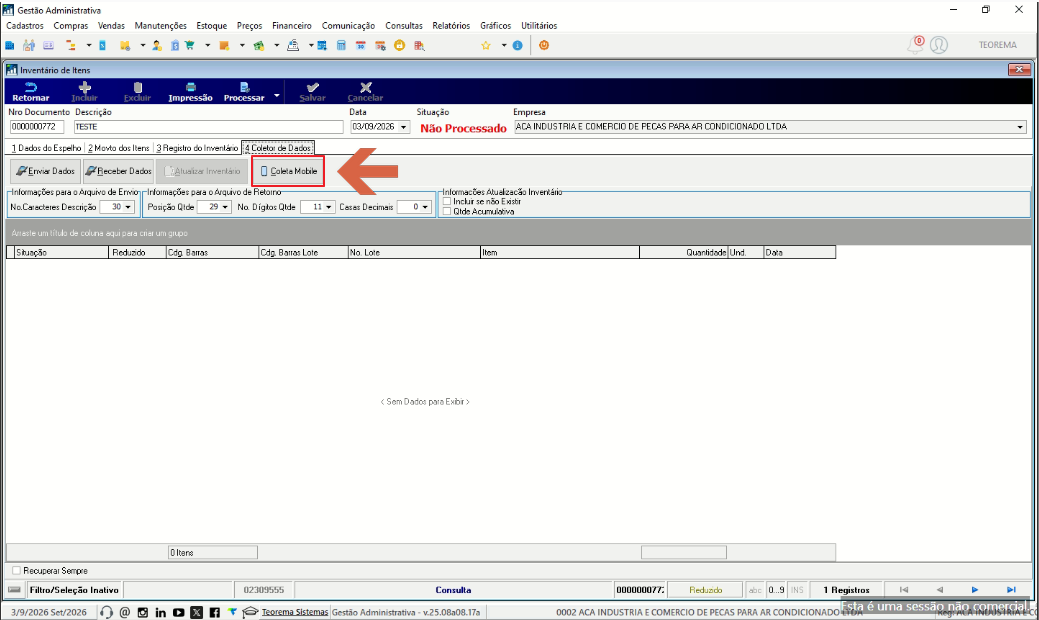Viewport: 1039px width, 620px height.
Task: Enable 'Incluir se não Existir' checkbox
Action: point(447,201)
